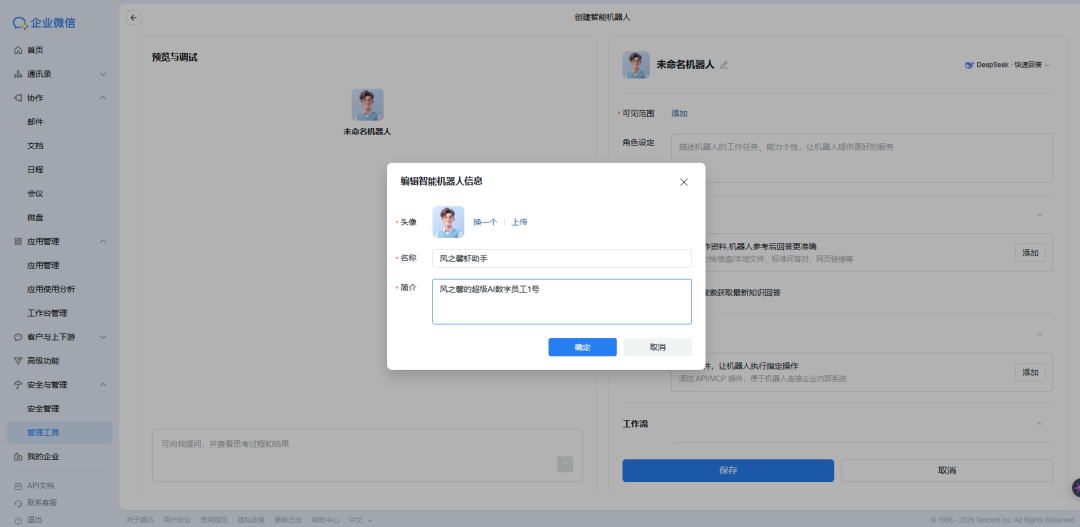
Task: Select 管理工具 in the sidebar
Action: coord(59,433)
